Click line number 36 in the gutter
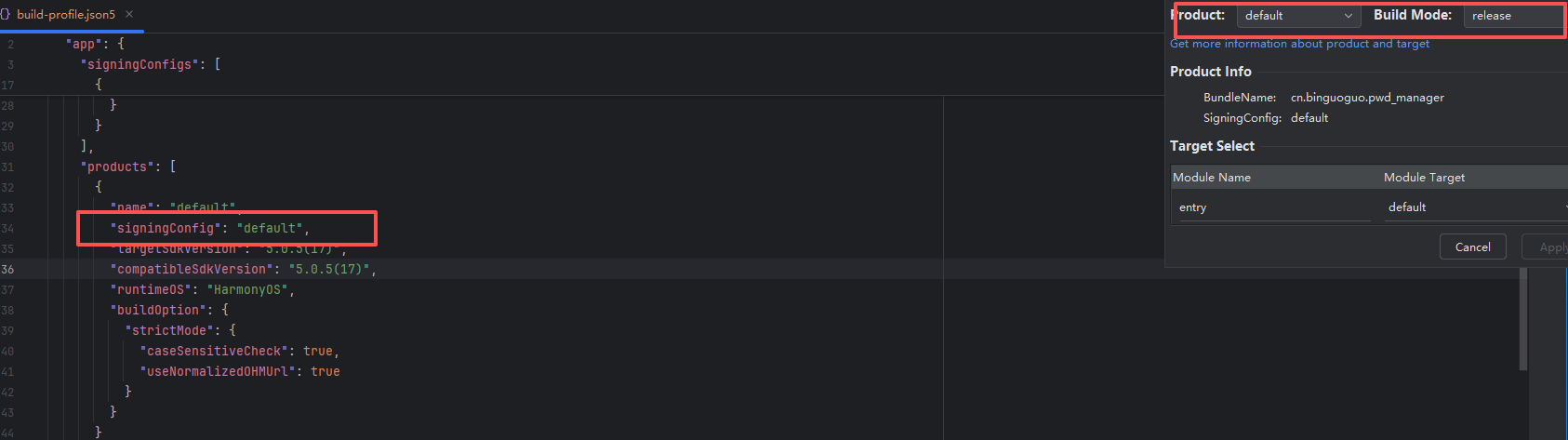1568x440 pixels. pos(7,270)
